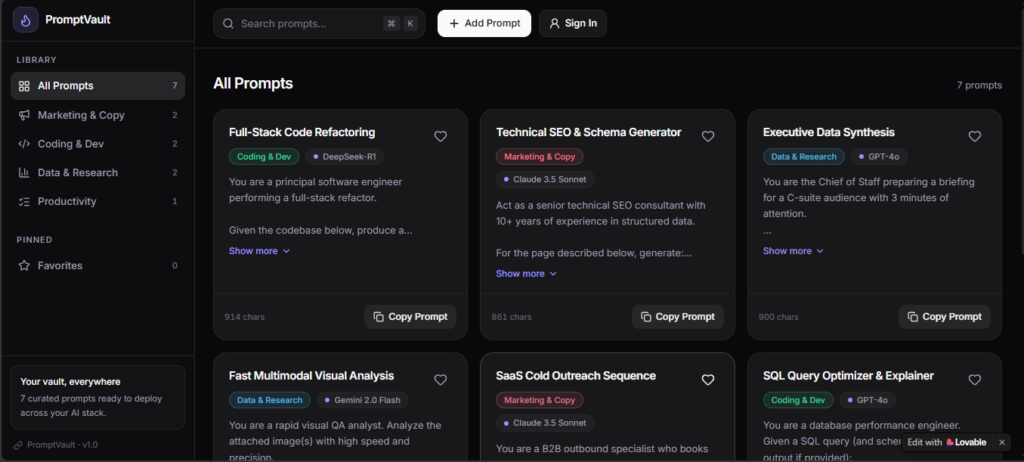Click Gemini 2.0 Flash model tag
The height and width of the screenshot is (462, 1024).
click(x=362, y=400)
